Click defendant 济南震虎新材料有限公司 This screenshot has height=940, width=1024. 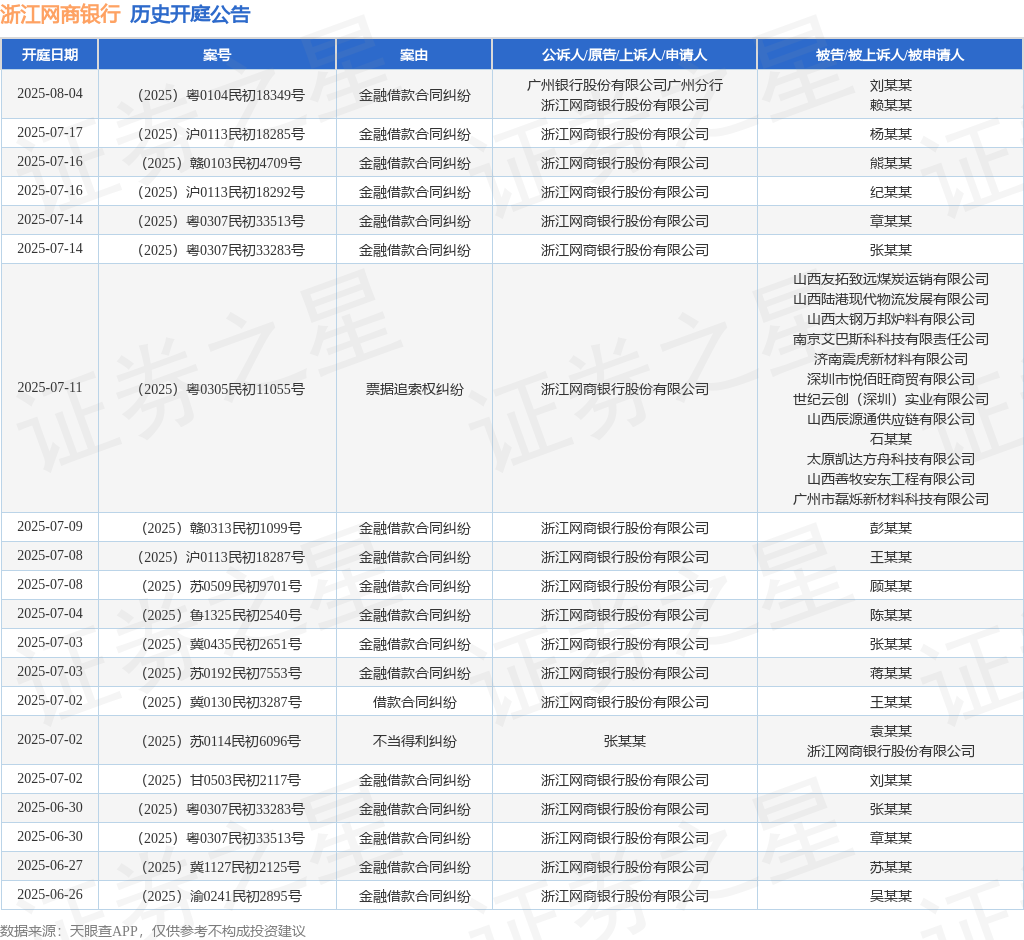[890, 359]
